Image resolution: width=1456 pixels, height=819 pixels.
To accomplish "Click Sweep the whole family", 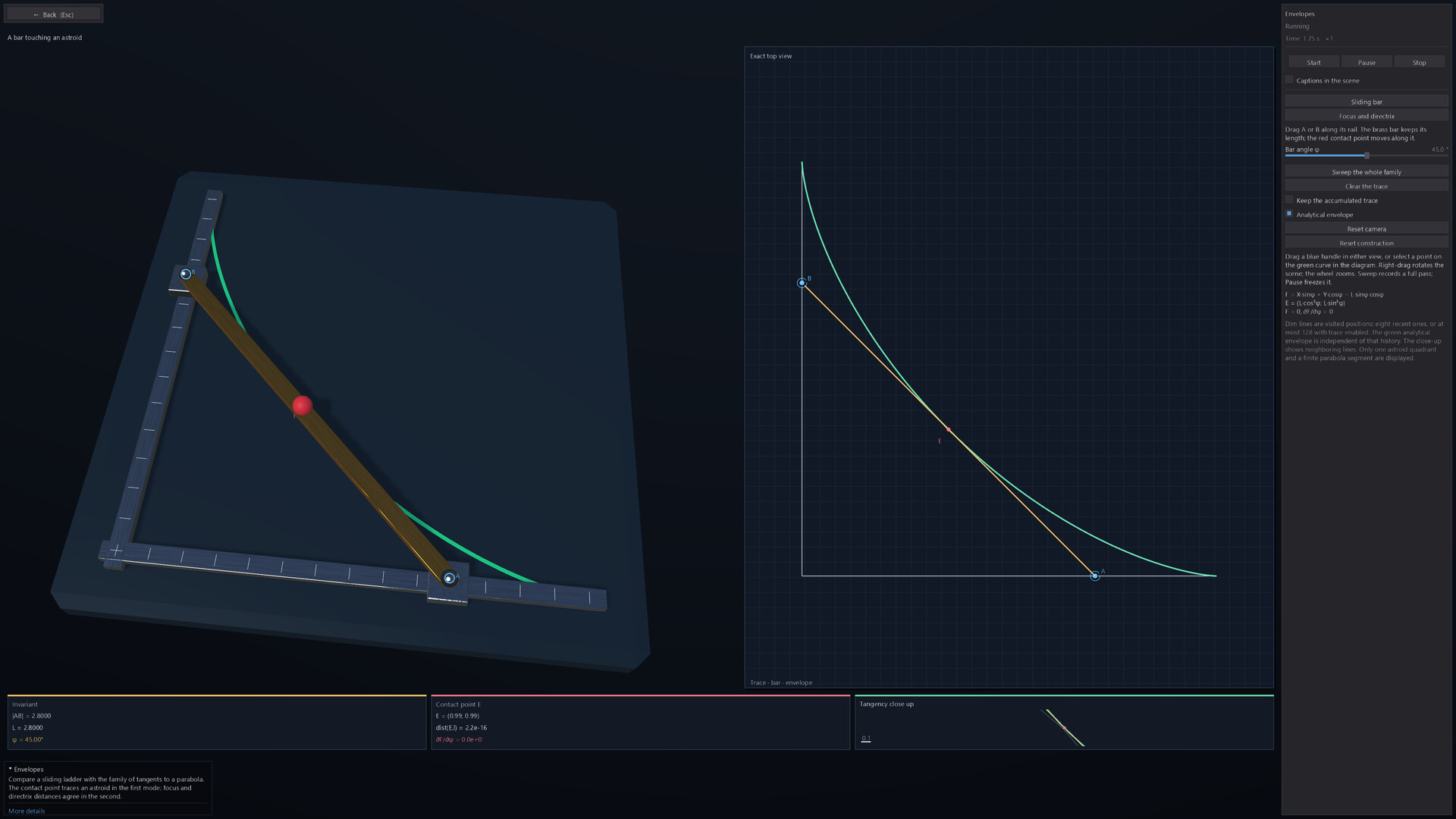I will (1367, 172).
